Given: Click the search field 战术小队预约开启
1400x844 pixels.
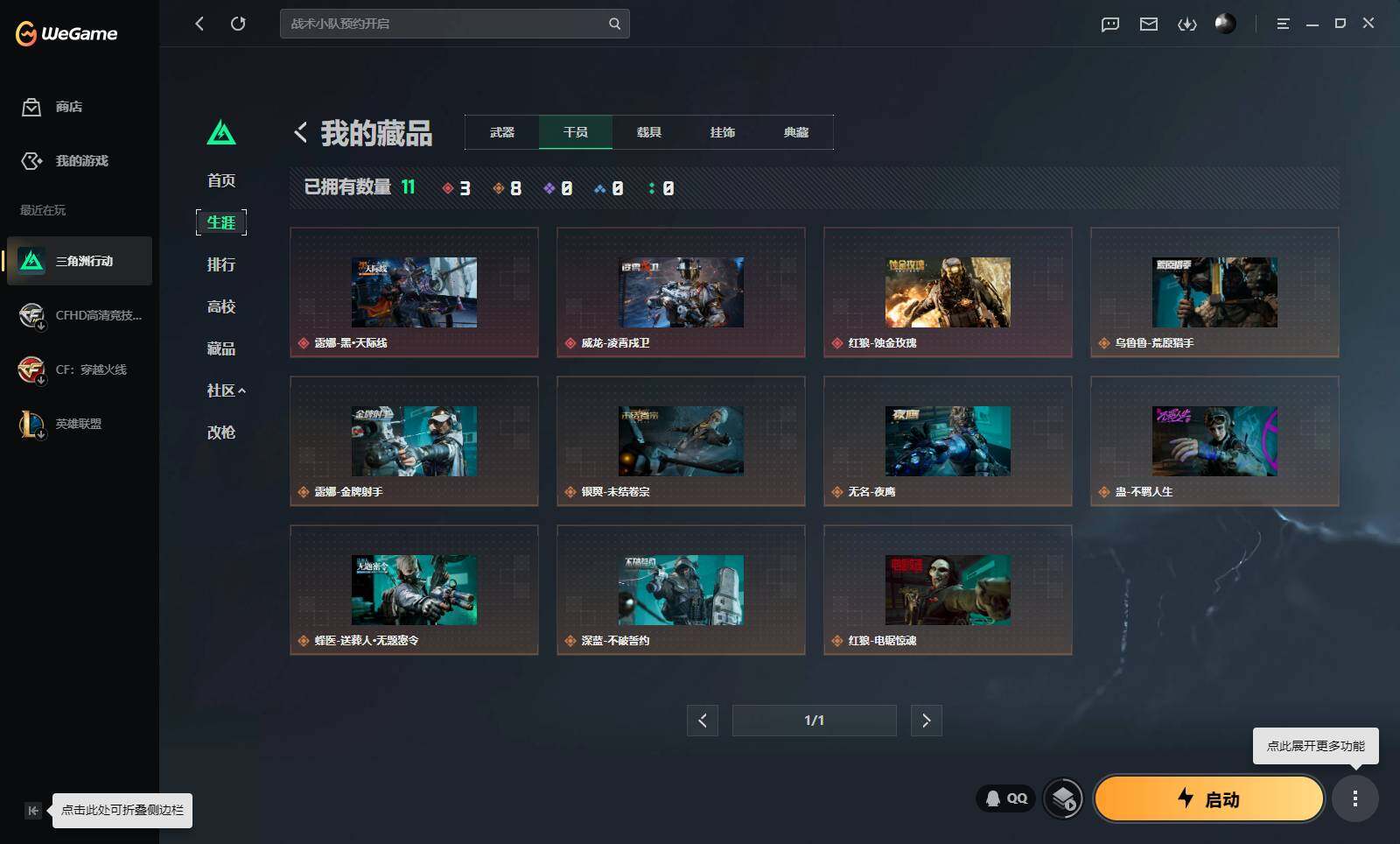Looking at the screenshot, I should click(x=455, y=24).
